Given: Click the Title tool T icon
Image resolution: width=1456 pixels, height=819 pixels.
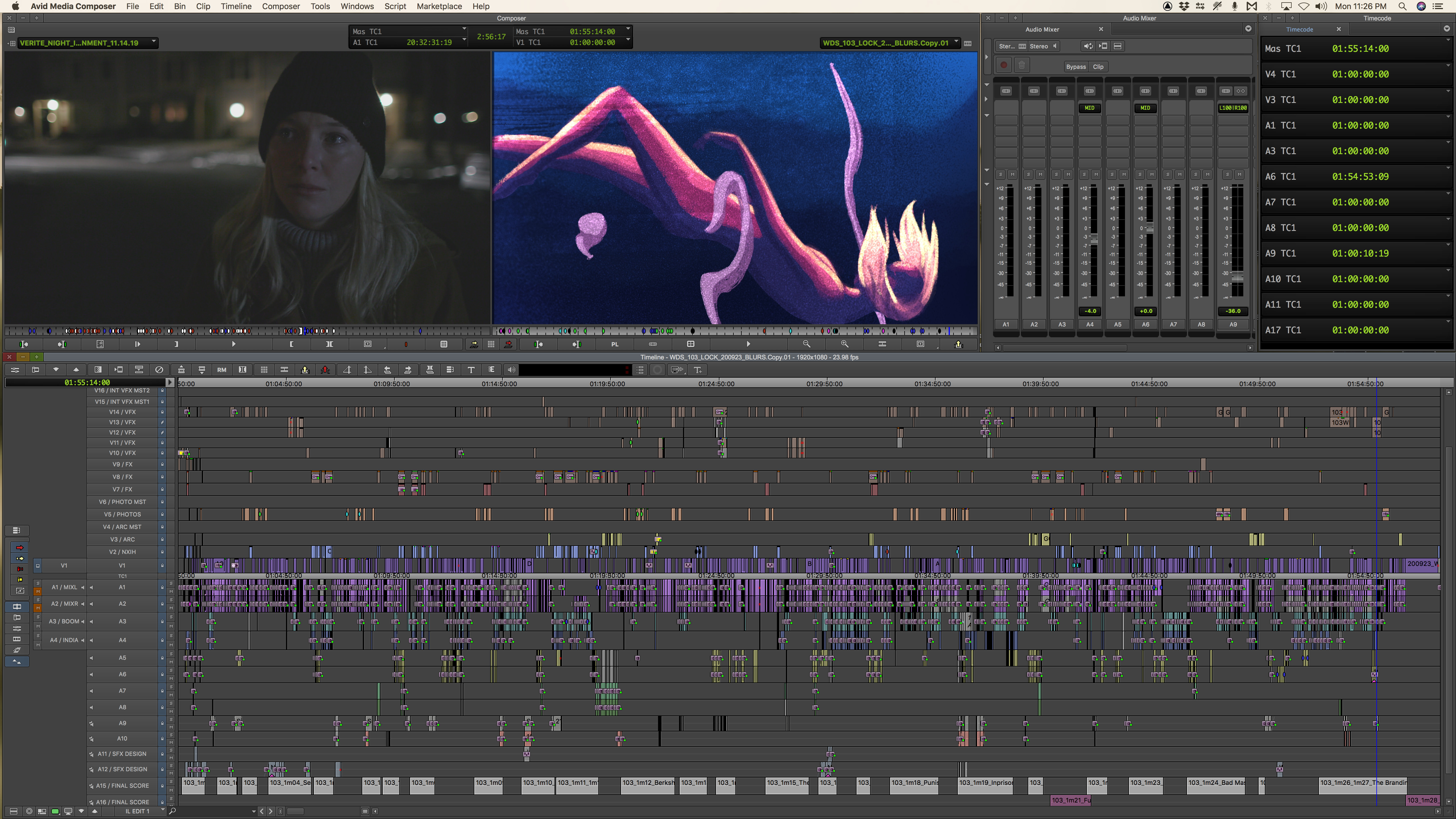Looking at the screenshot, I should [471, 370].
